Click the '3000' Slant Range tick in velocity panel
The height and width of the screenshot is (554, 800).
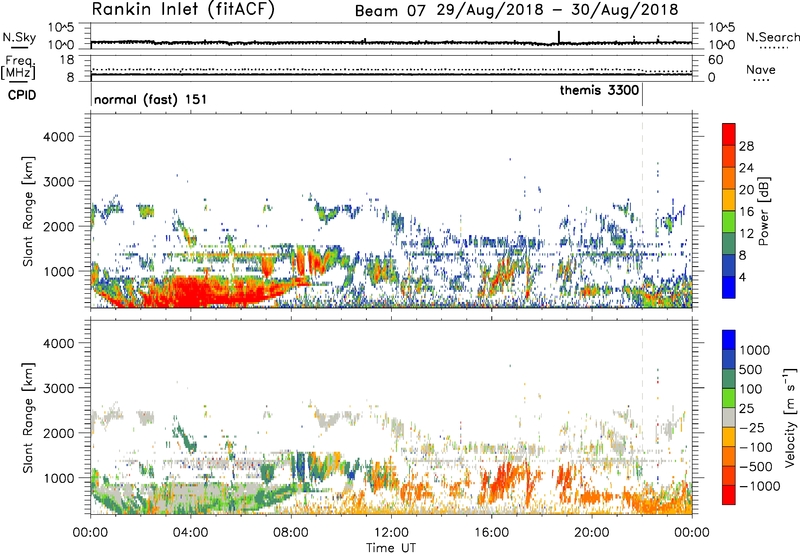coord(59,388)
